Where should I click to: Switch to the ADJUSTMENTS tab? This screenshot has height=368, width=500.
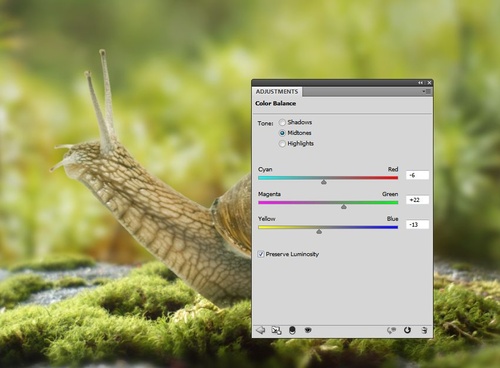(277, 92)
